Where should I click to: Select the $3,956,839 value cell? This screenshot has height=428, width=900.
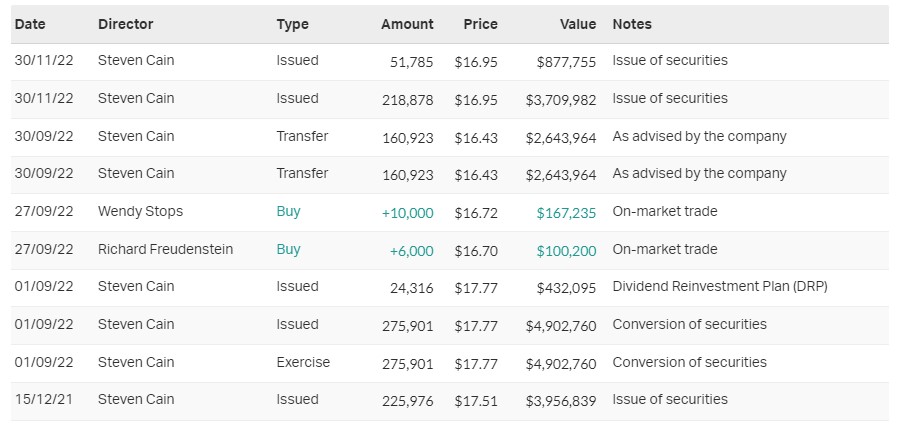(x=560, y=400)
